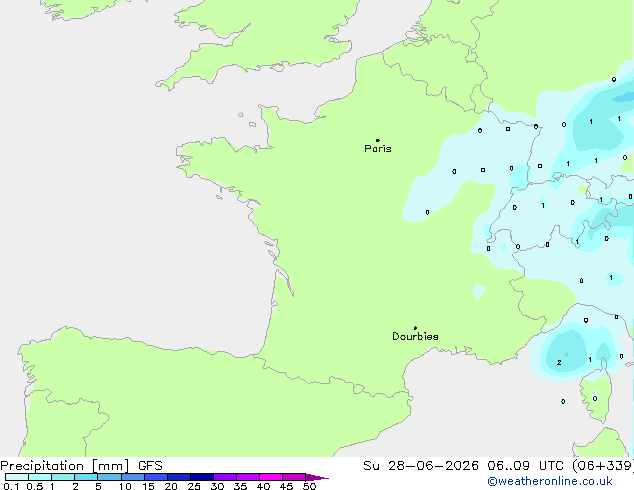
Task: Click the '2' precipitation value near Corsica
Action: (x=559, y=362)
